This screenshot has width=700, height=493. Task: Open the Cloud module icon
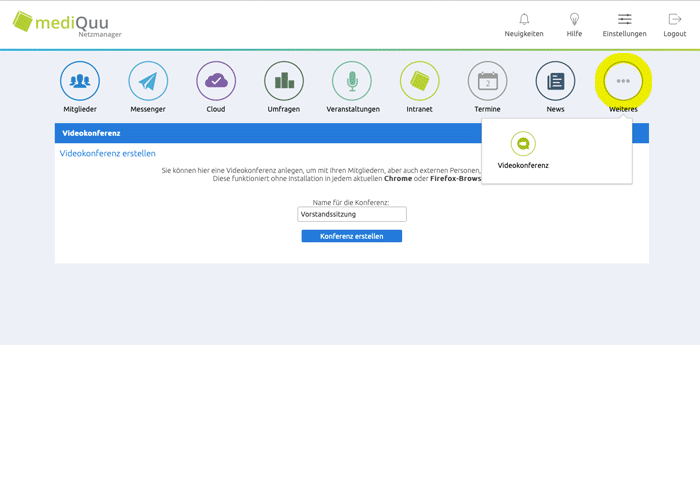(216, 81)
